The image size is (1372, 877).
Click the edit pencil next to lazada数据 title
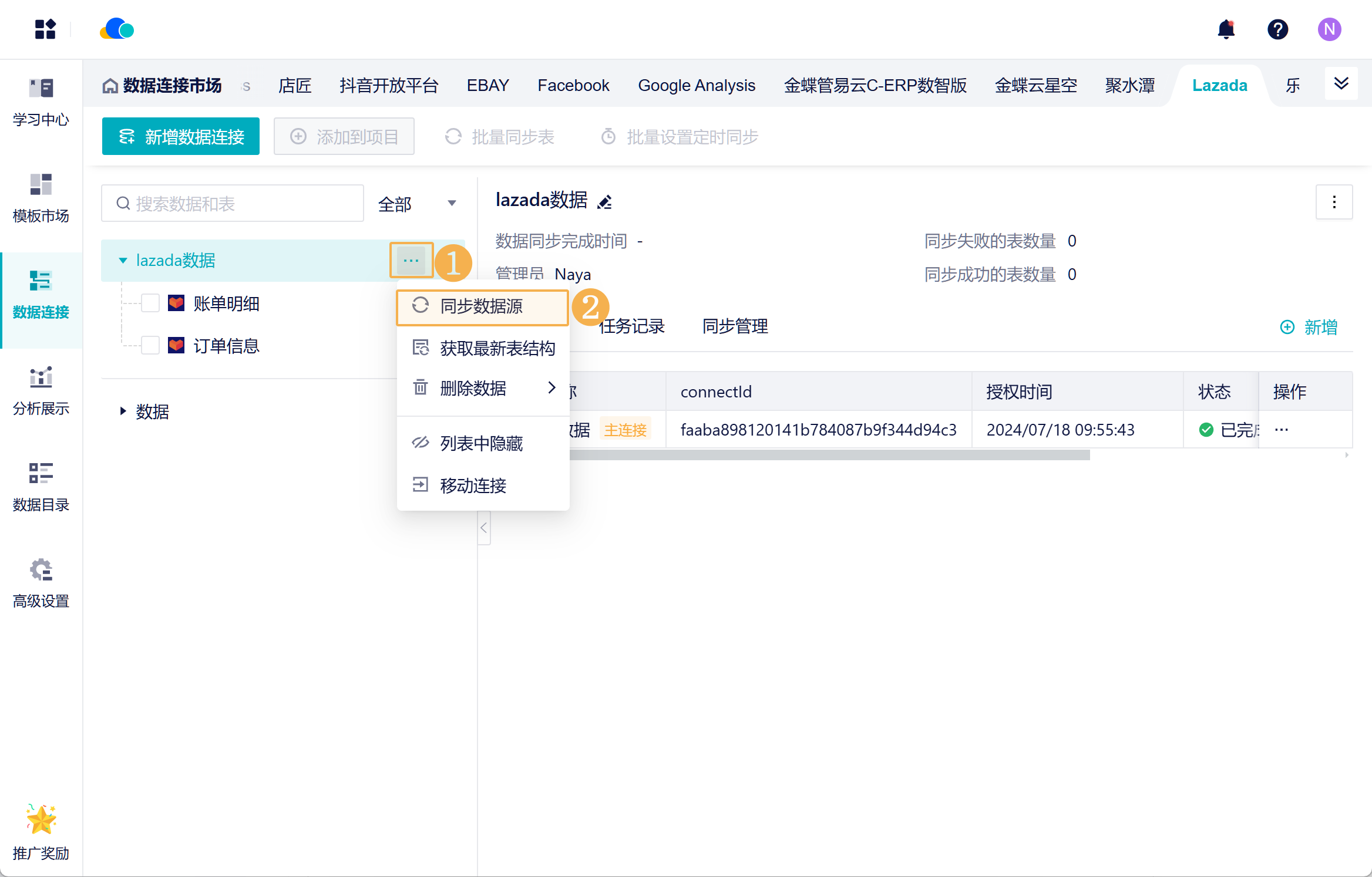click(x=604, y=202)
